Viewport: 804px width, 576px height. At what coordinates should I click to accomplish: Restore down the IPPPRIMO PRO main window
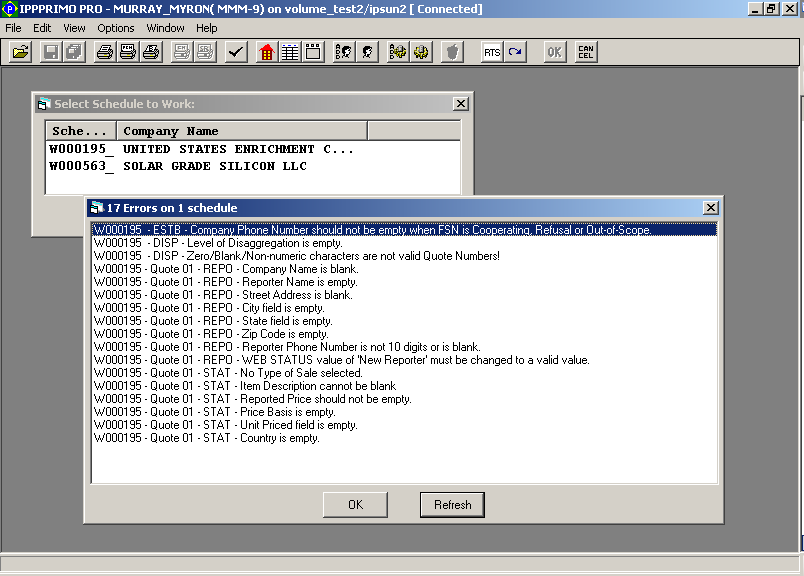point(772,9)
